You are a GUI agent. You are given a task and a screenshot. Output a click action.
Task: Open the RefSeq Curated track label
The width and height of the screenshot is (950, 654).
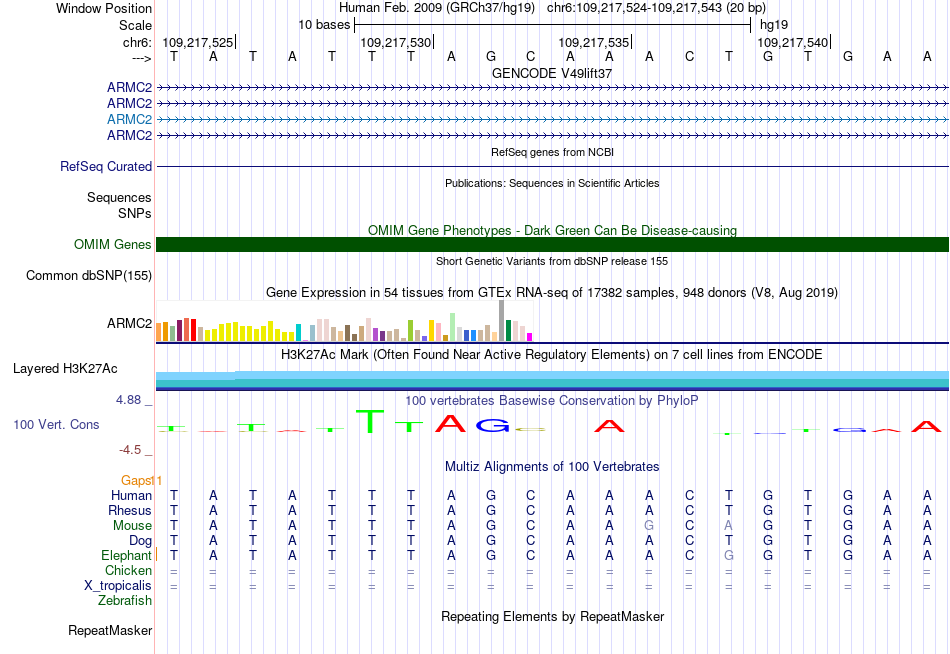(106, 166)
